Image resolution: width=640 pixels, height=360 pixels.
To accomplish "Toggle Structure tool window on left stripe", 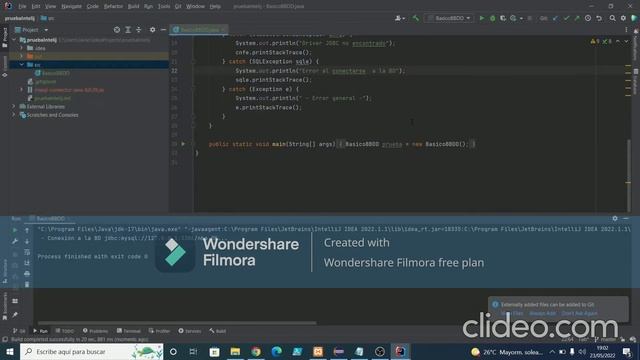I will pyautogui.click(x=4, y=271).
